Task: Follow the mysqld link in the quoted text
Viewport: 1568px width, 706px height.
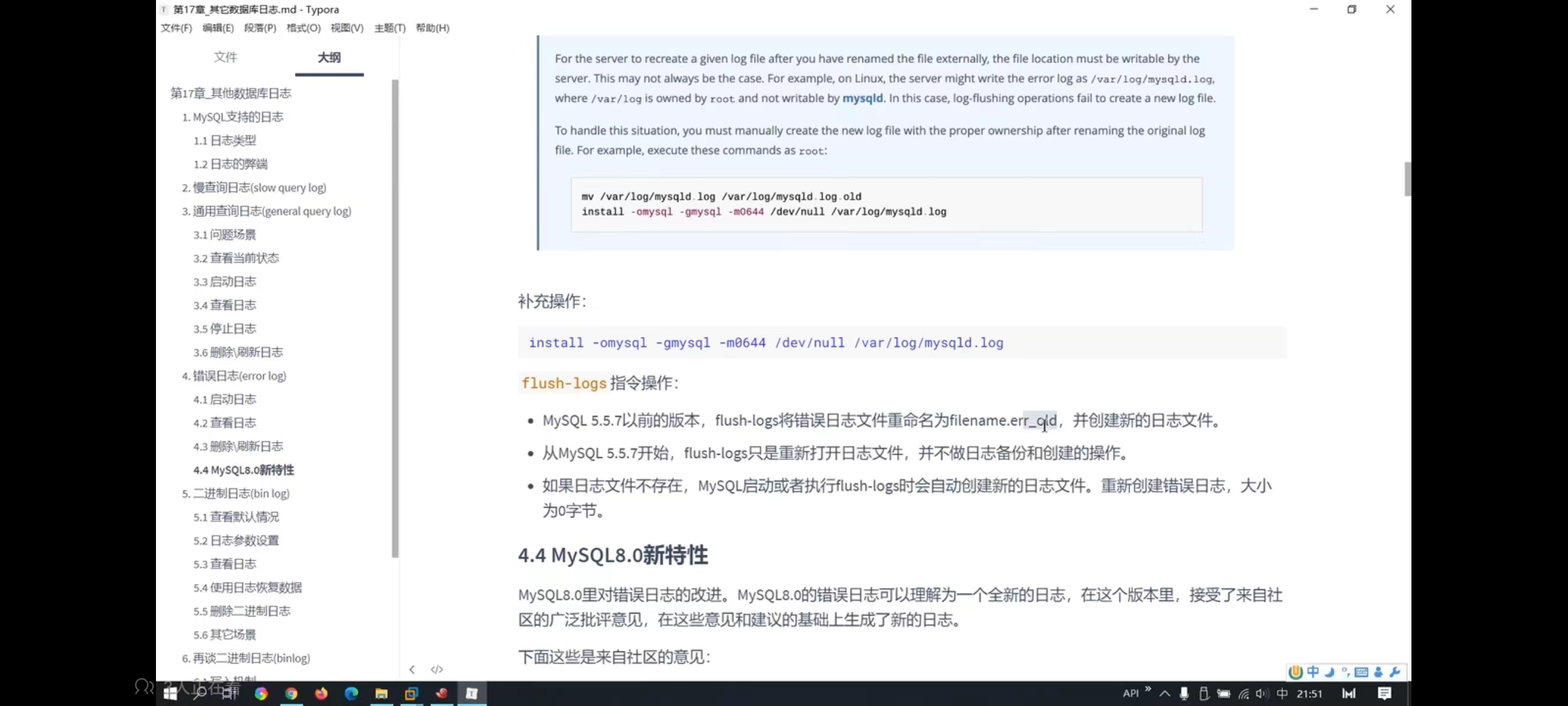Action: click(x=862, y=98)
